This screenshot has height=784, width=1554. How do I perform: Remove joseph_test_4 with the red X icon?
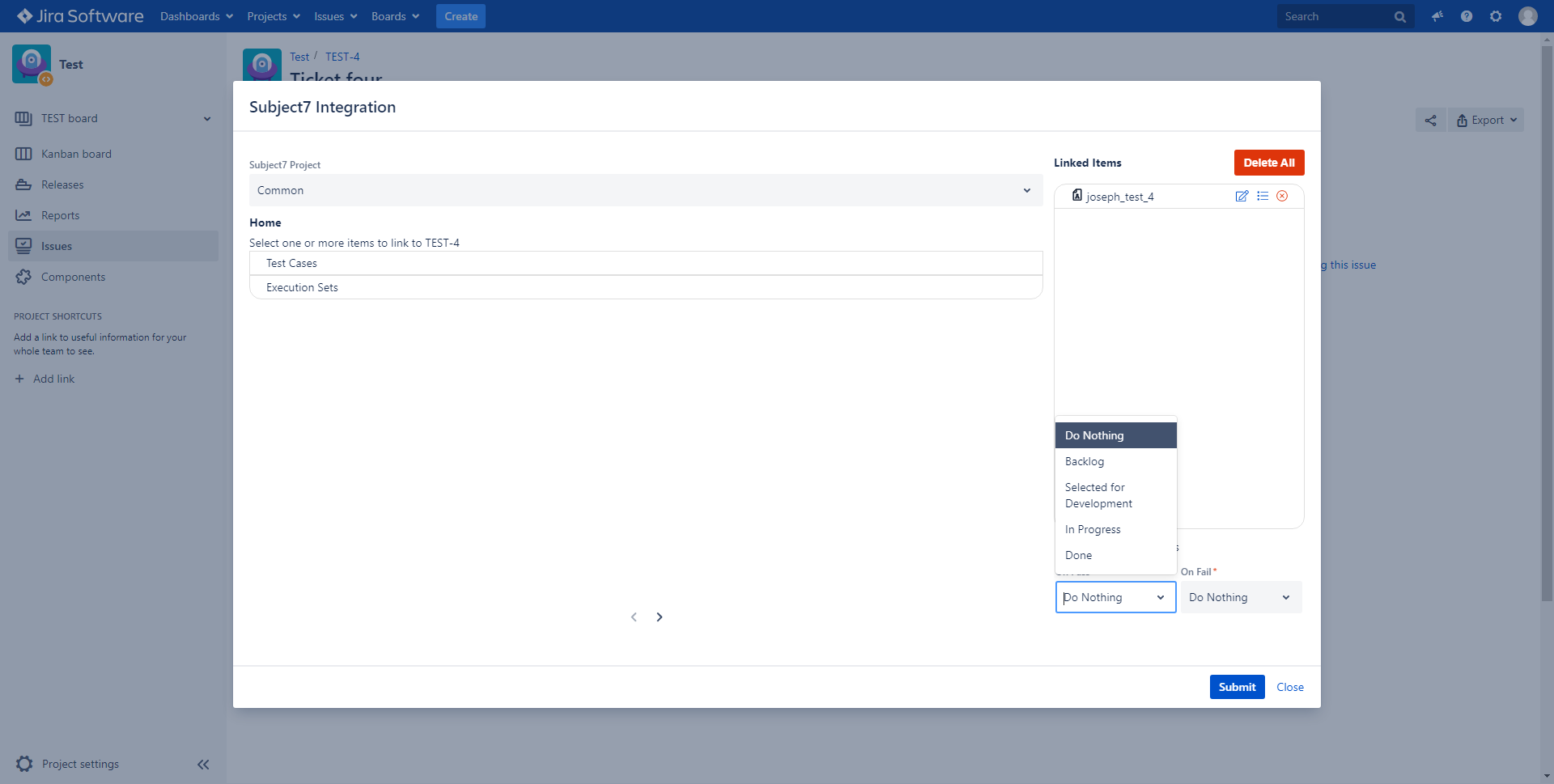coord(1282,197)
